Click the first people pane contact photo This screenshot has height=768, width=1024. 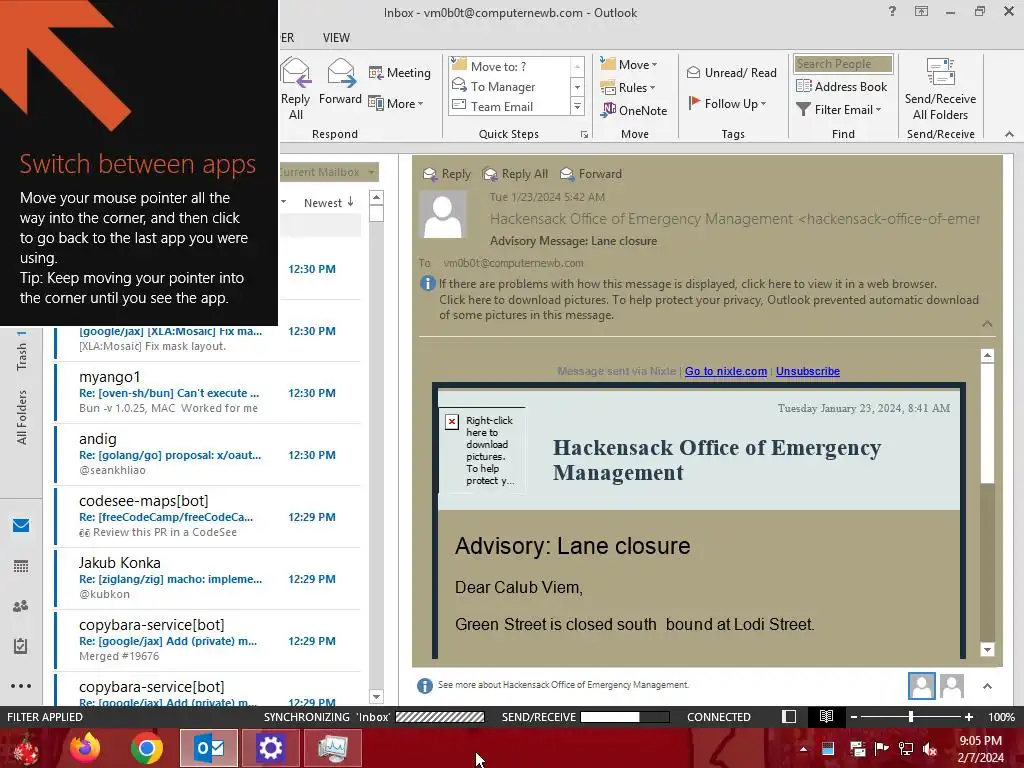[x=921, y=686]
